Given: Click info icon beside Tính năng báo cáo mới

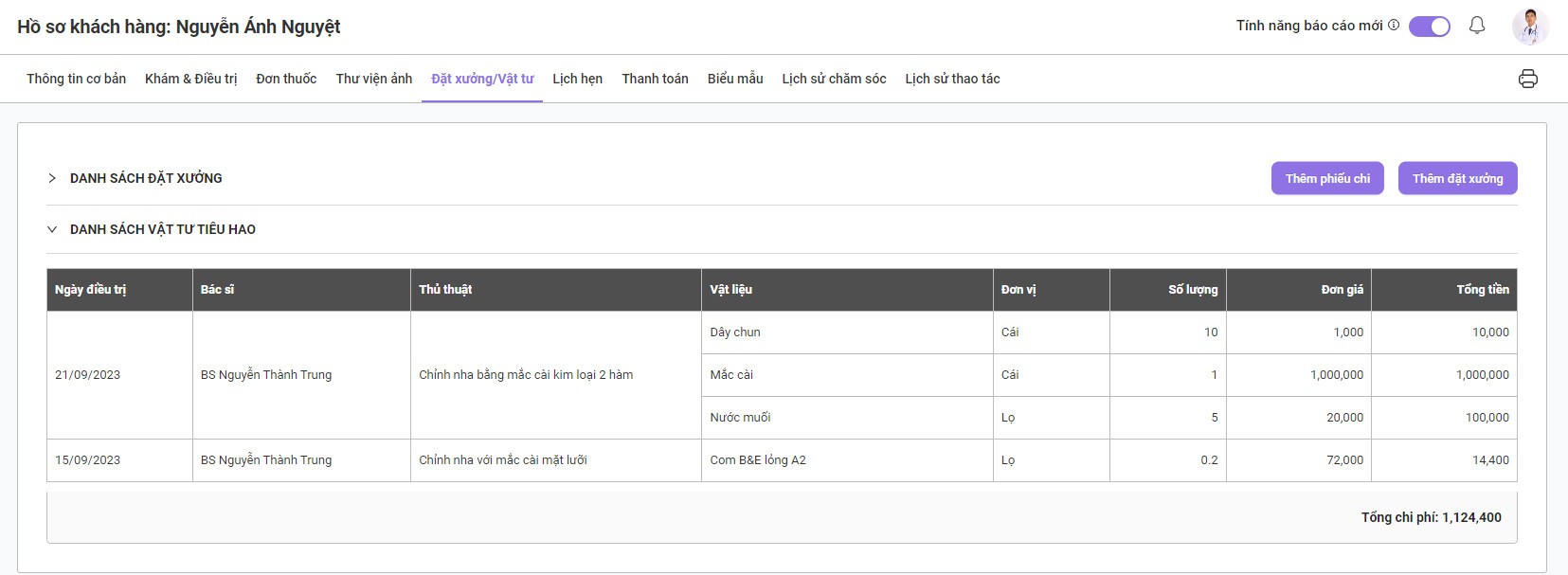Looking at the screenshot, I should click(x=1394, y=26).
